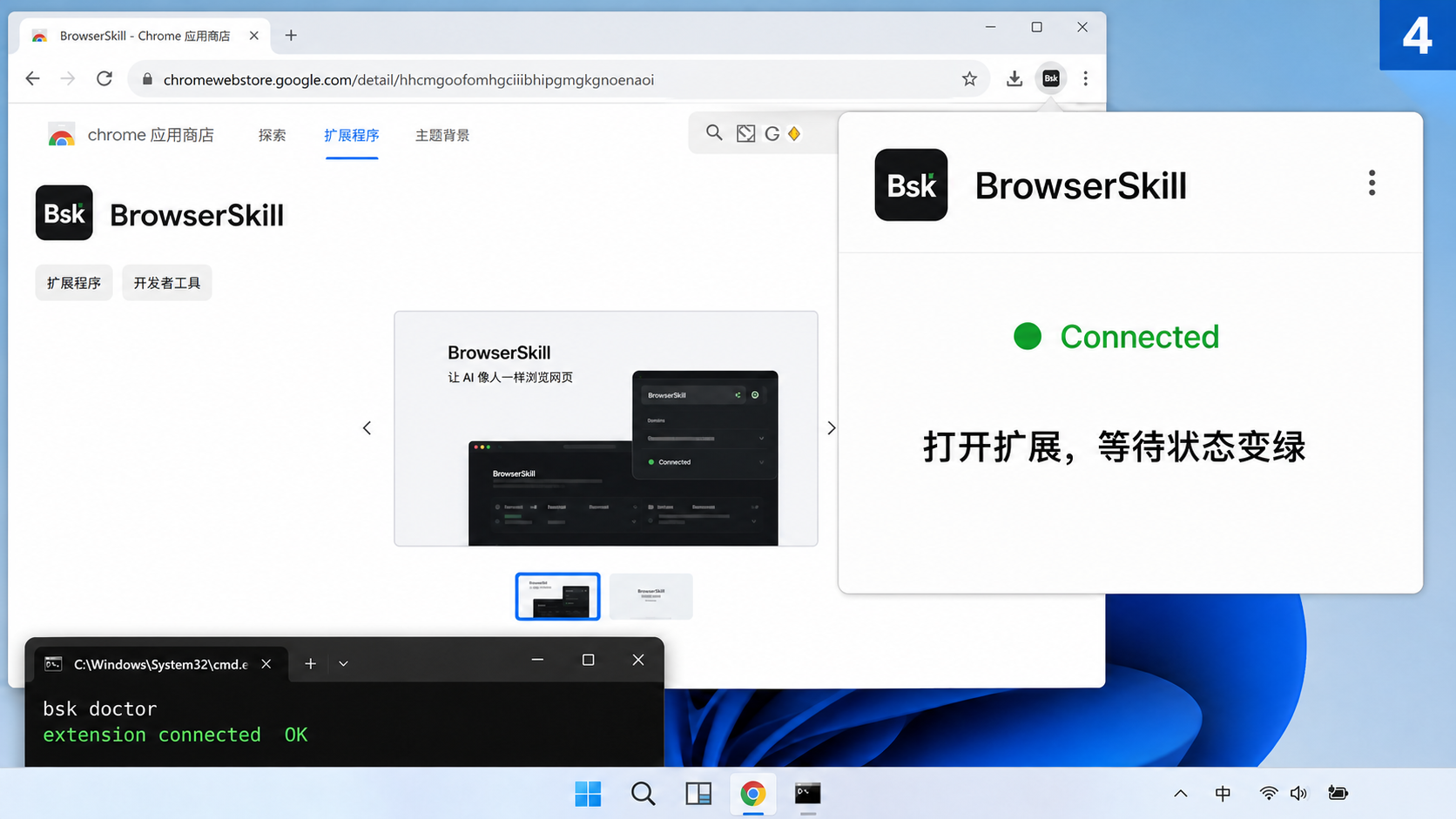Switch to the 扩展程序 store tab

(352, 136)
